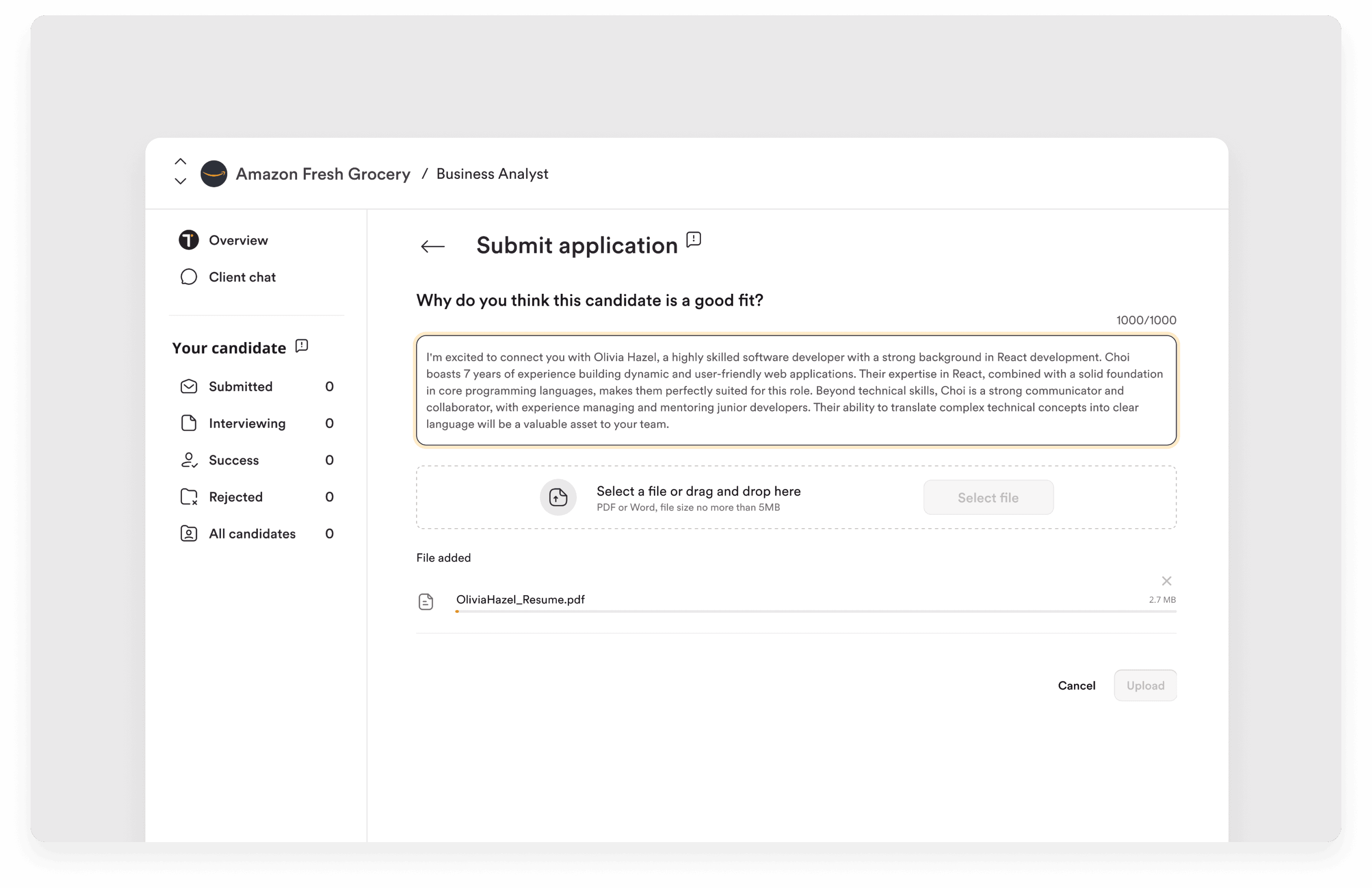This screenshot has width=1372, height=888.
Task: Click the Interviewing document icon
Action: (188, 423)
